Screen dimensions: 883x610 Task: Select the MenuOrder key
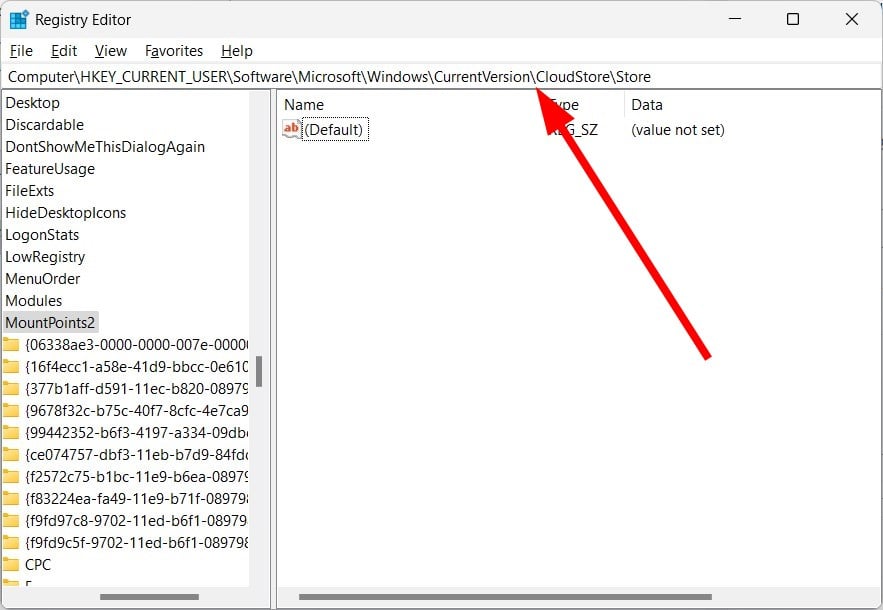(x=43, y=279)
